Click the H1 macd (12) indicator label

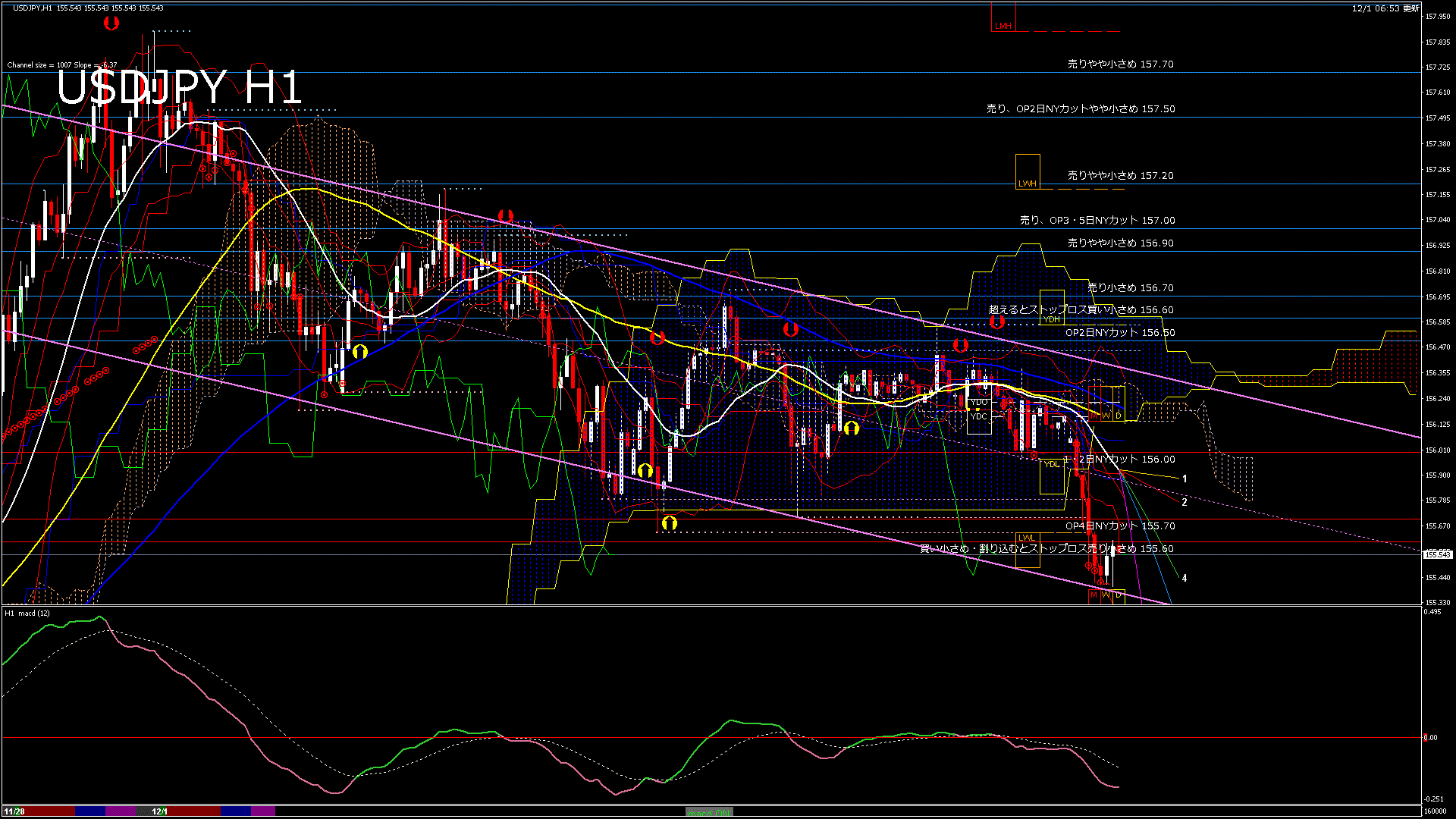pyautogui.click(x=27, y=613)
